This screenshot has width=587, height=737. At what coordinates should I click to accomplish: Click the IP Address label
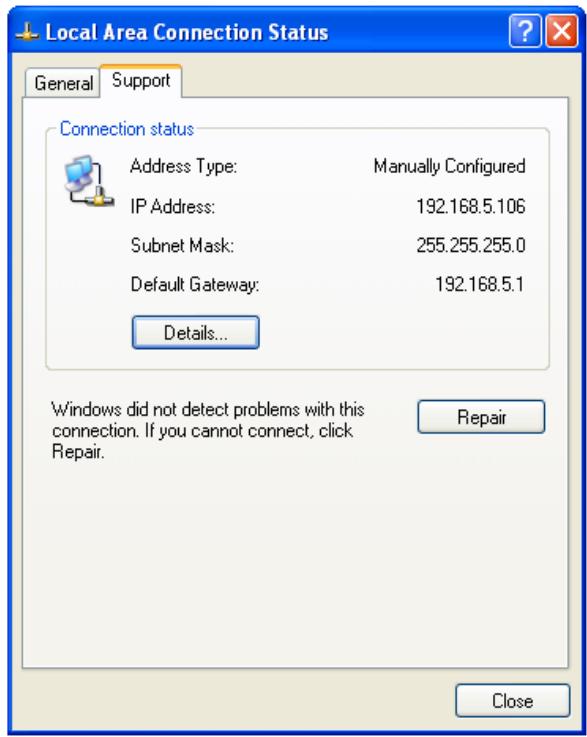coord(173,206)
